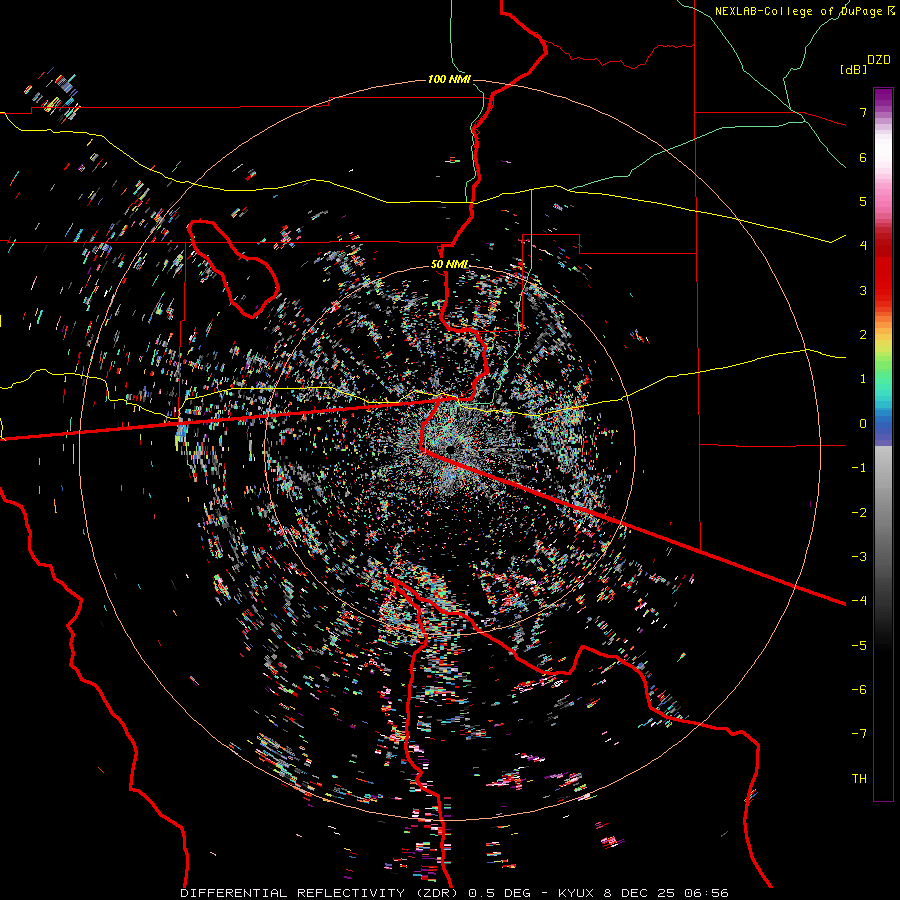Click the 100 NMI range ring label
This screenshot has width=900, height=900.
(449, 79)
